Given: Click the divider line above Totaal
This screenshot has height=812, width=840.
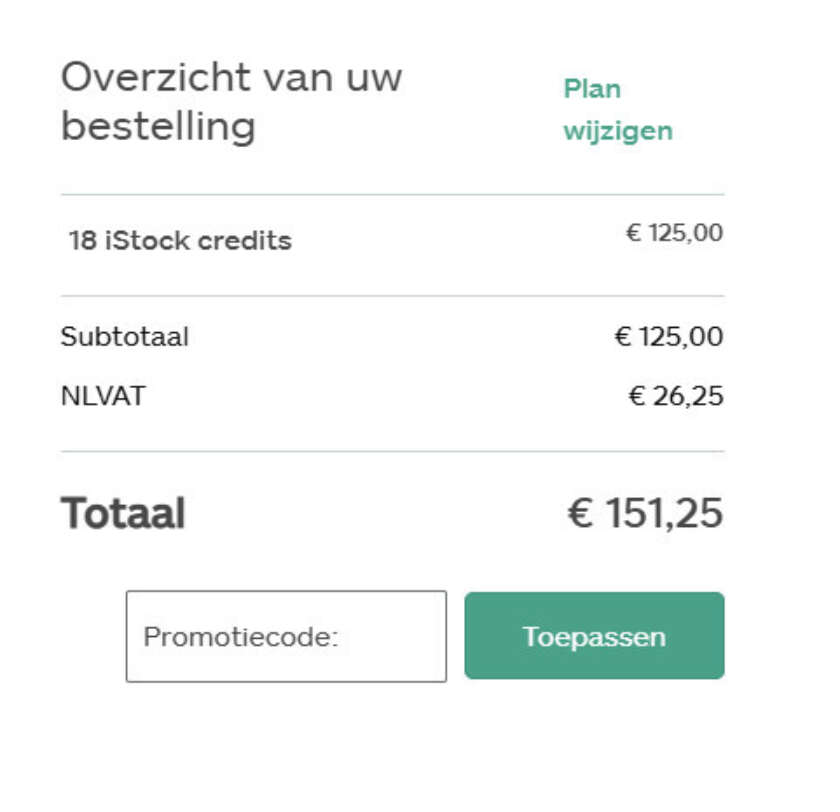Looking at the screenshot, I should pos(392,452).
